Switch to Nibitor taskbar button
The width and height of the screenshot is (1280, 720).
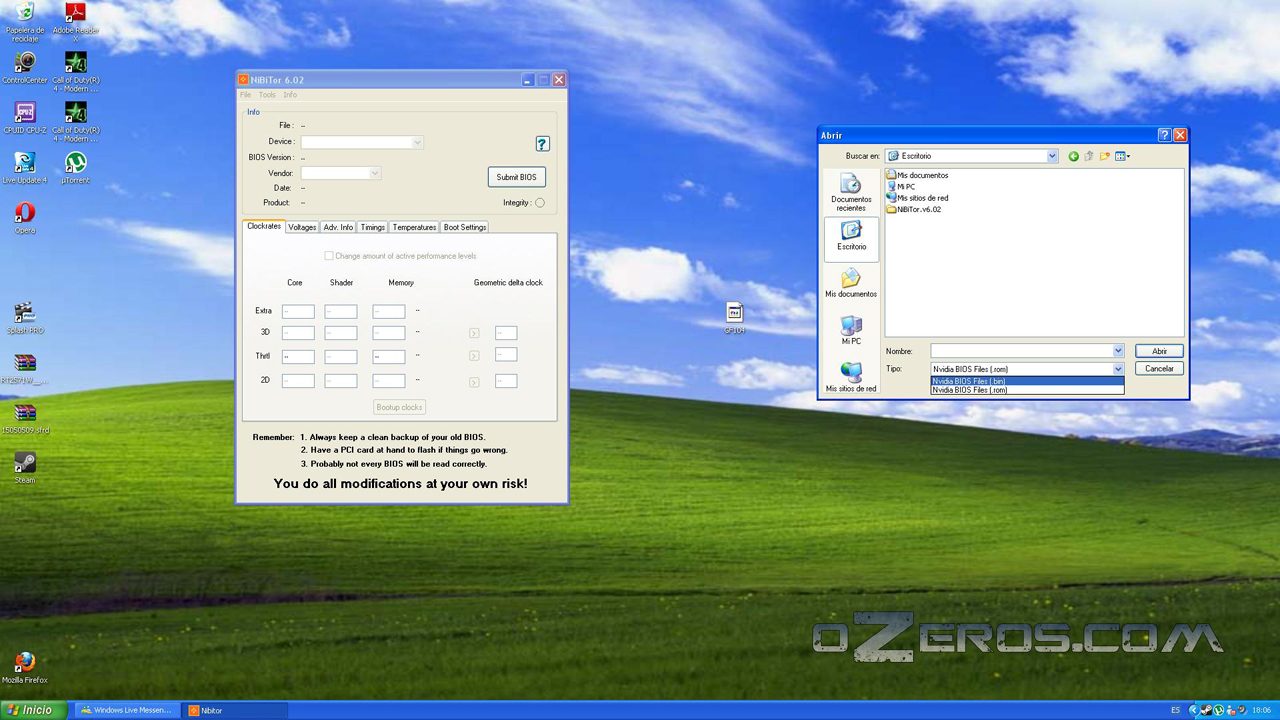coord(236,710)
